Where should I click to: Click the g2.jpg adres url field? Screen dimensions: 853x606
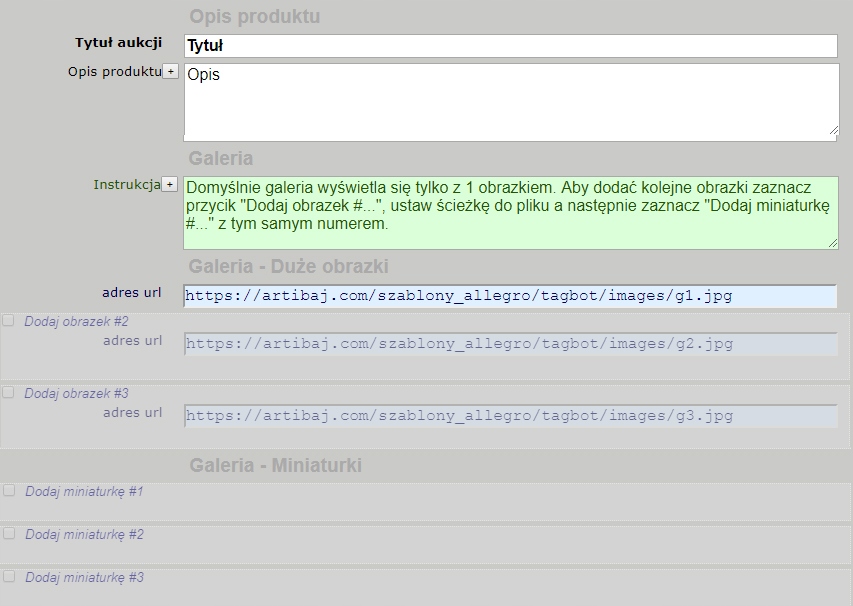click(x=510, y=344)
